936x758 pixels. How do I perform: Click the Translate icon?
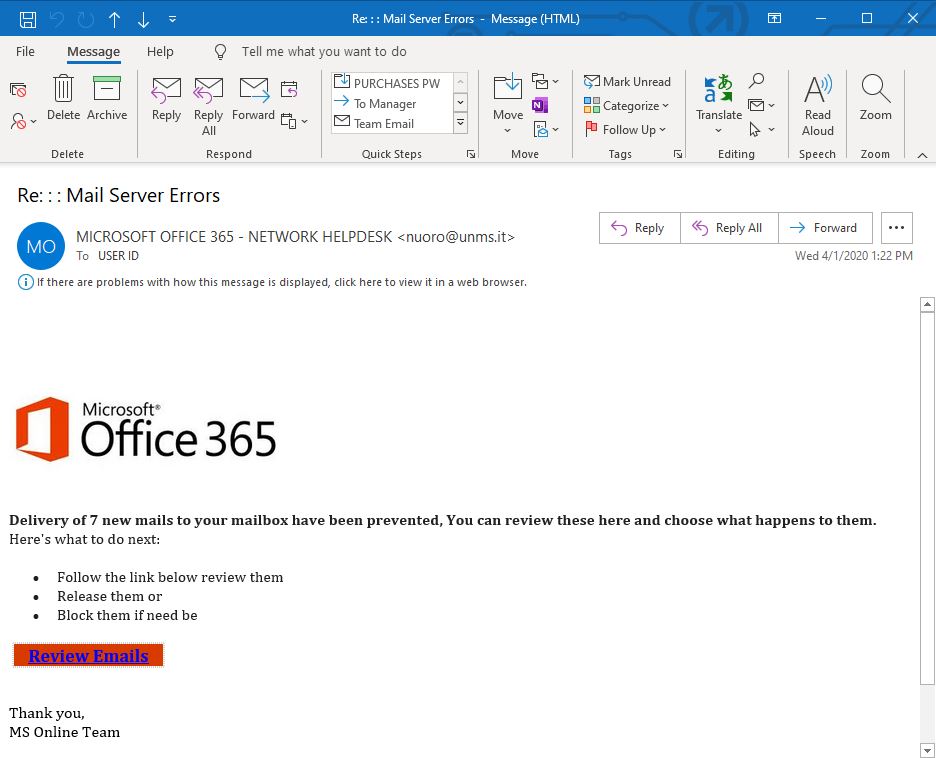719,90
